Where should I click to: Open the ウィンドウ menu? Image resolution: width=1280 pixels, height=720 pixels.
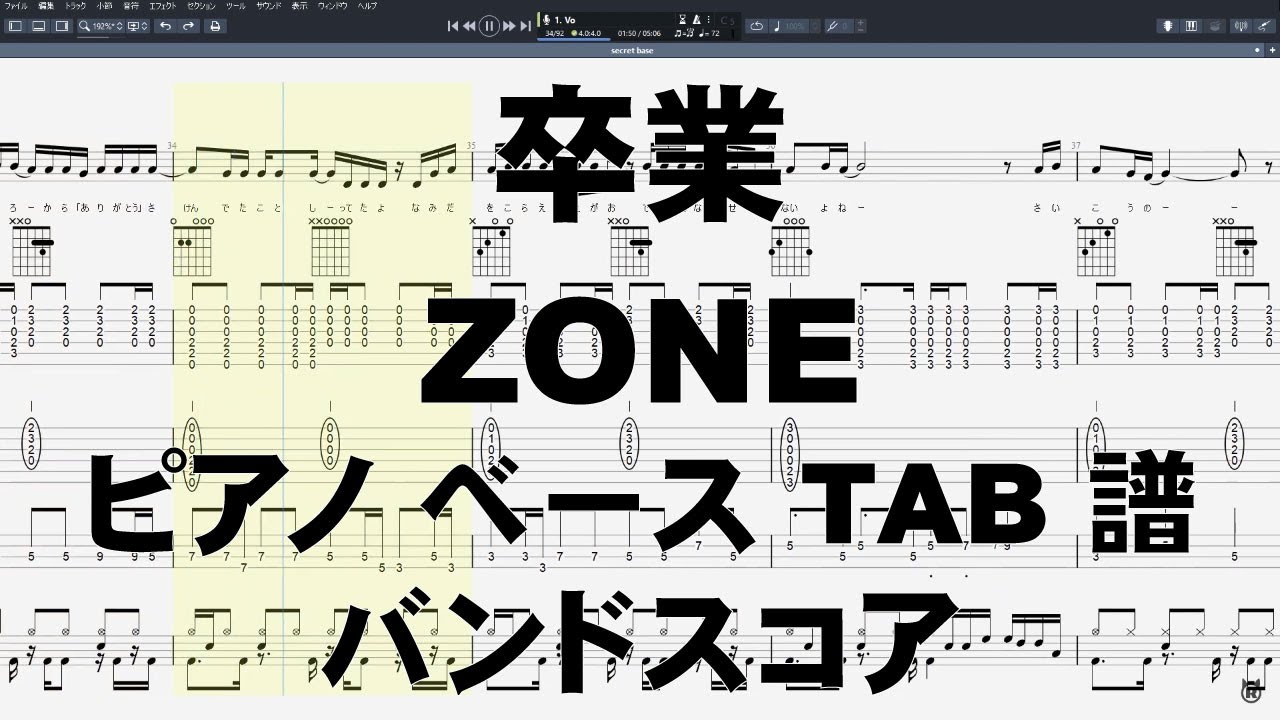[x=333, y=6]
